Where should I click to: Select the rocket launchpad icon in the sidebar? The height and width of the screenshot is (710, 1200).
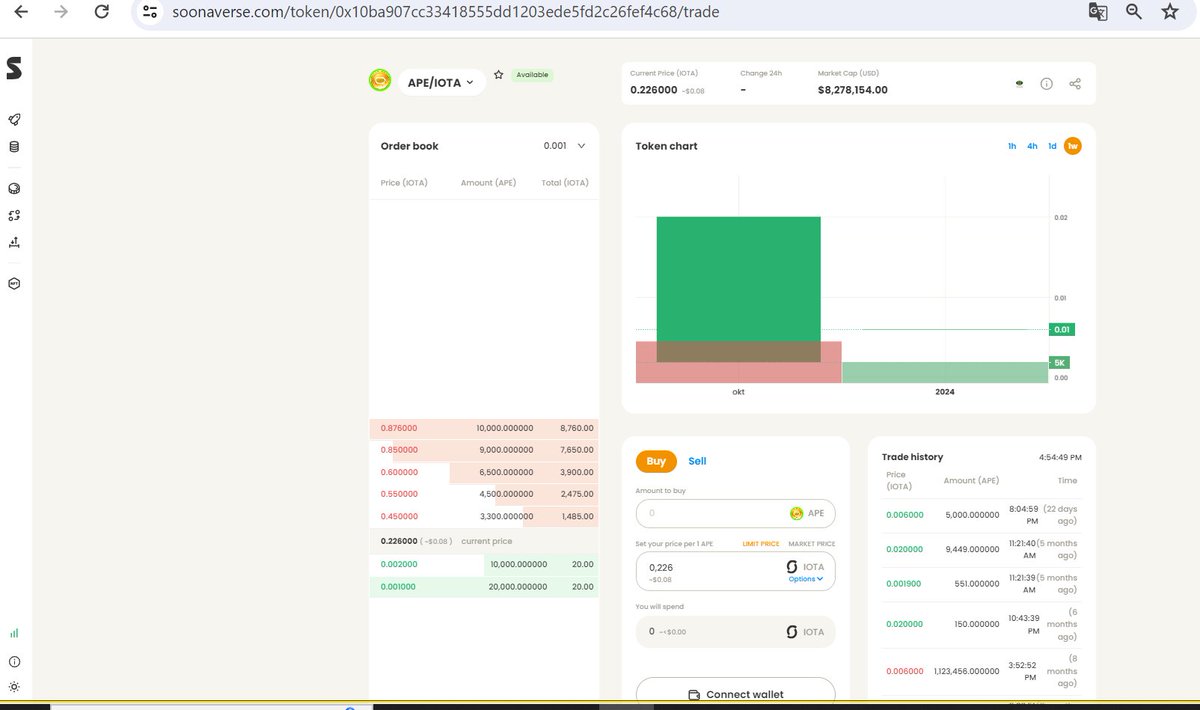click(x=14, y=119)
